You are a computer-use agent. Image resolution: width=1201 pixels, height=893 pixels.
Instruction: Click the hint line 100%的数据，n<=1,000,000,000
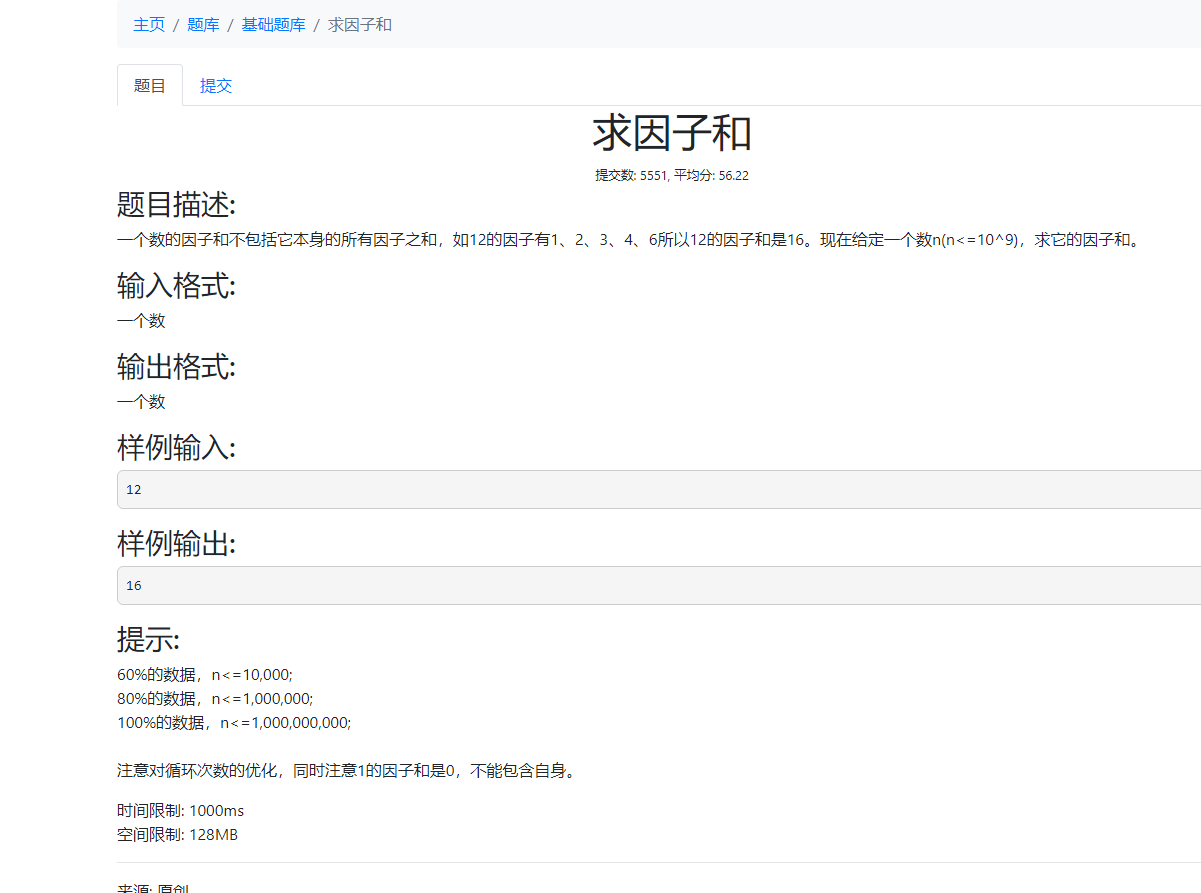click(234, 722)
